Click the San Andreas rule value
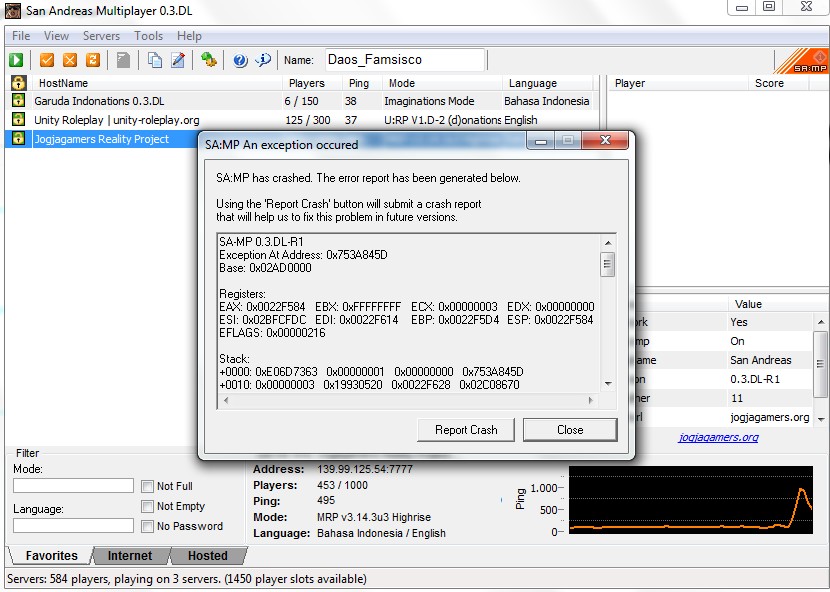 tap(761, 360)
